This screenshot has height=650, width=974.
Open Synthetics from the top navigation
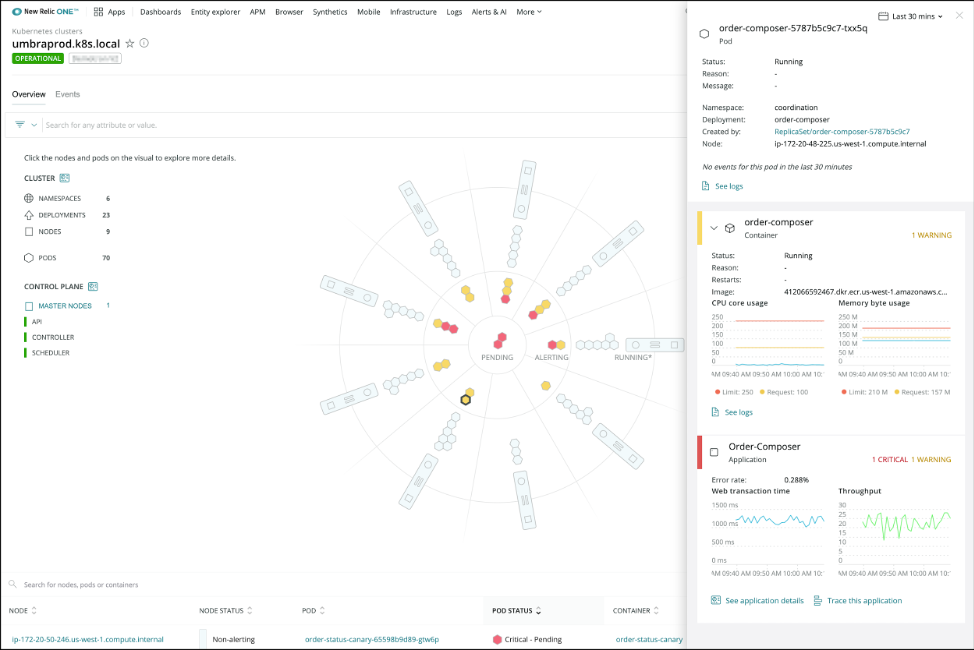pyautogui.click(x=330, y=12)
